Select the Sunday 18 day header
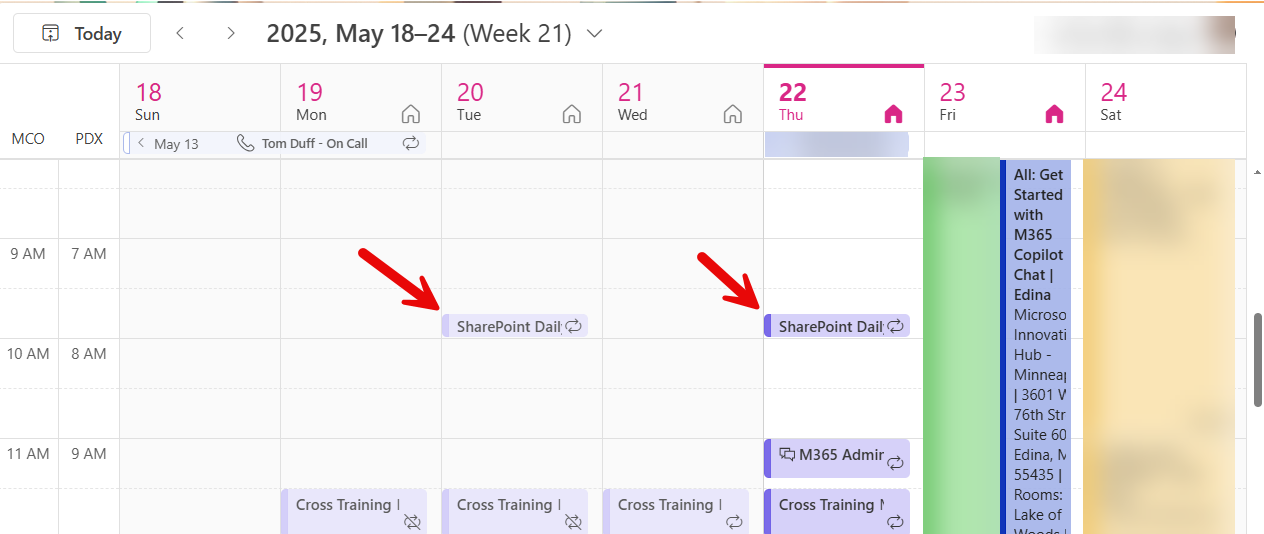Image resolution: width=1264 pixels, height=534 pixels. point(148,101)
